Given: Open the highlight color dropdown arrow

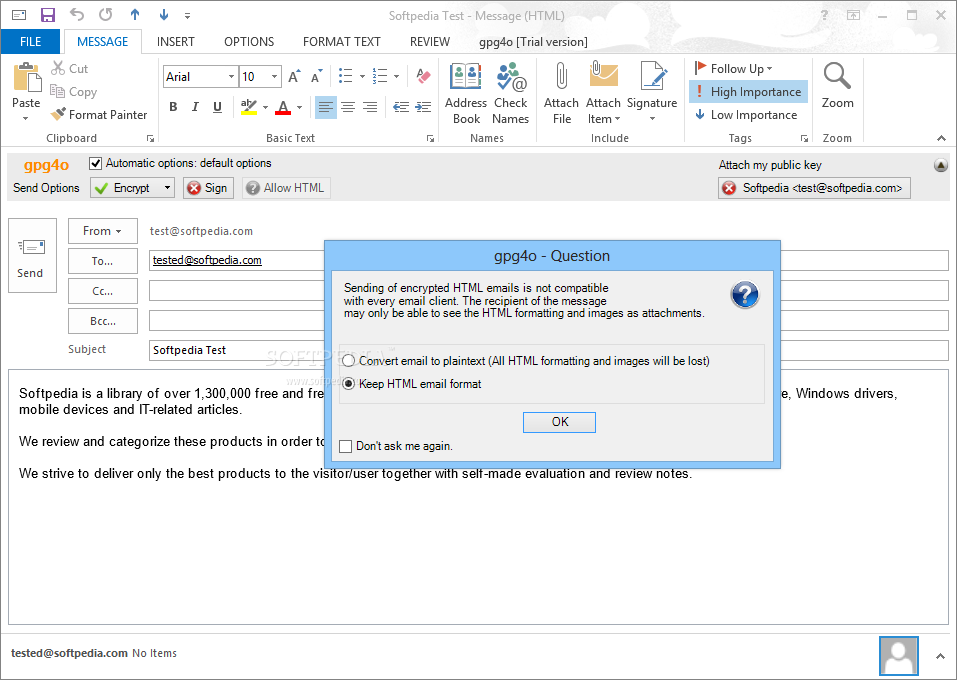Looking at the screenshot, I should (x=265, y=107).
